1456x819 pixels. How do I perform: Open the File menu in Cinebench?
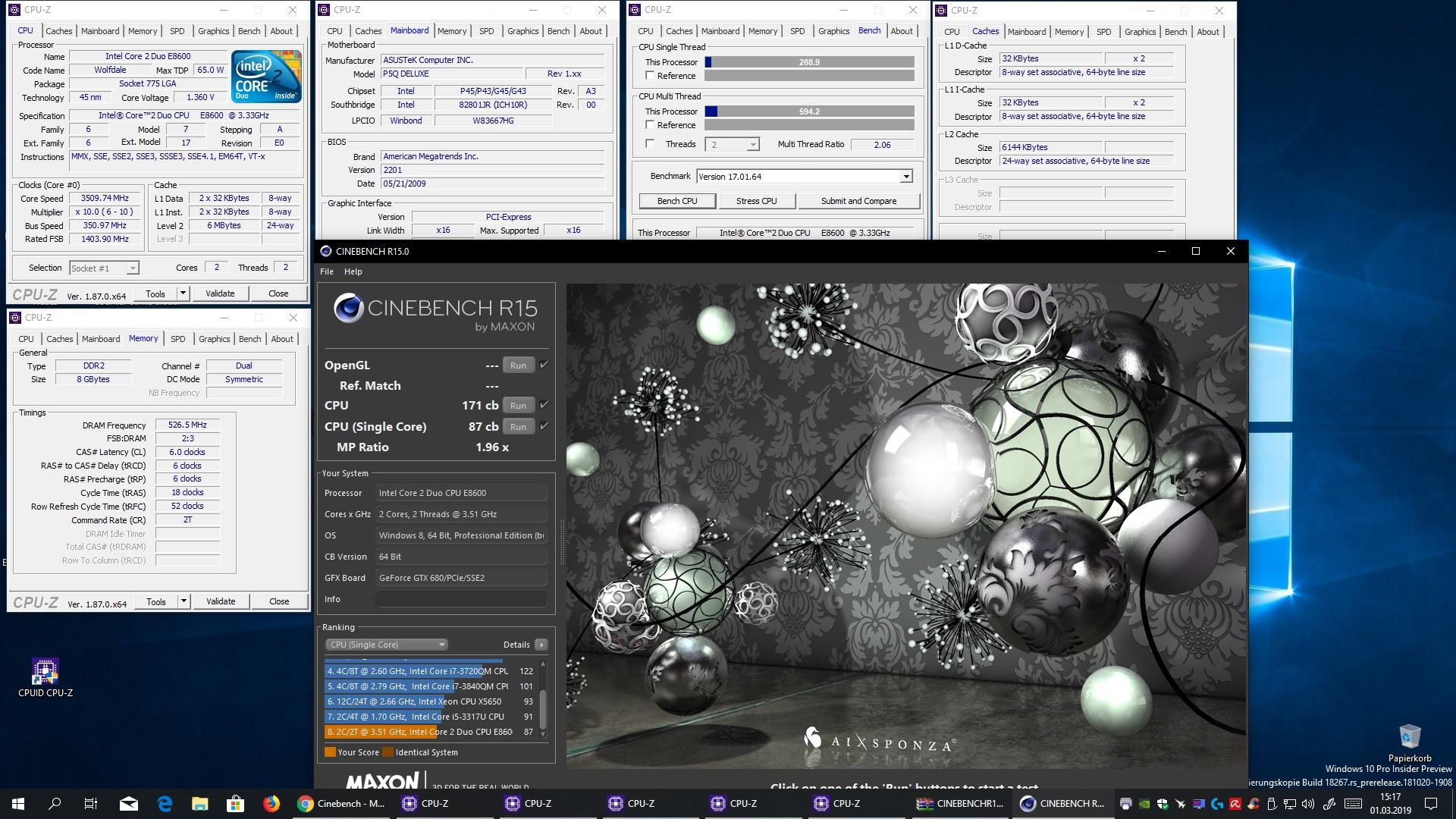click(x=327, y=271)
